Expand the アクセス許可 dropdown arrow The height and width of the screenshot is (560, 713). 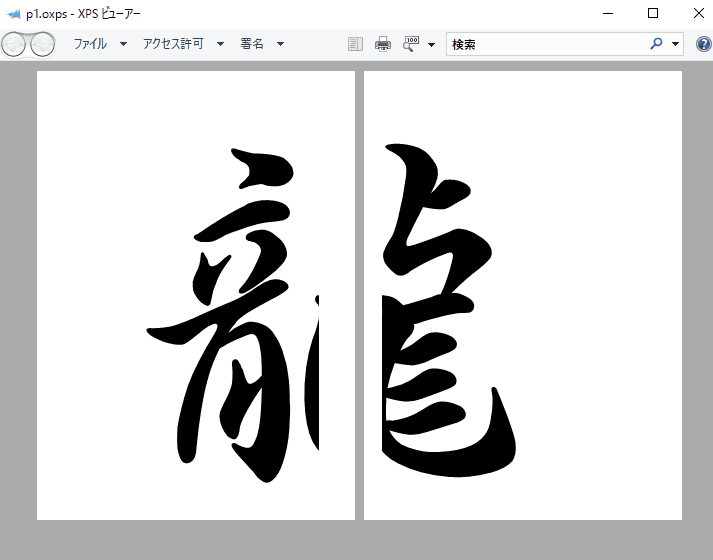(220, 44)
